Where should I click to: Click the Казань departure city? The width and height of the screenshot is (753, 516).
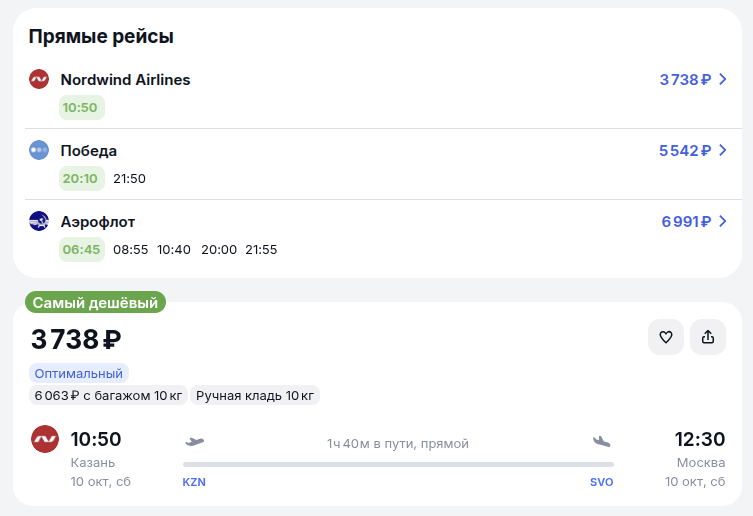click(93, 463)
